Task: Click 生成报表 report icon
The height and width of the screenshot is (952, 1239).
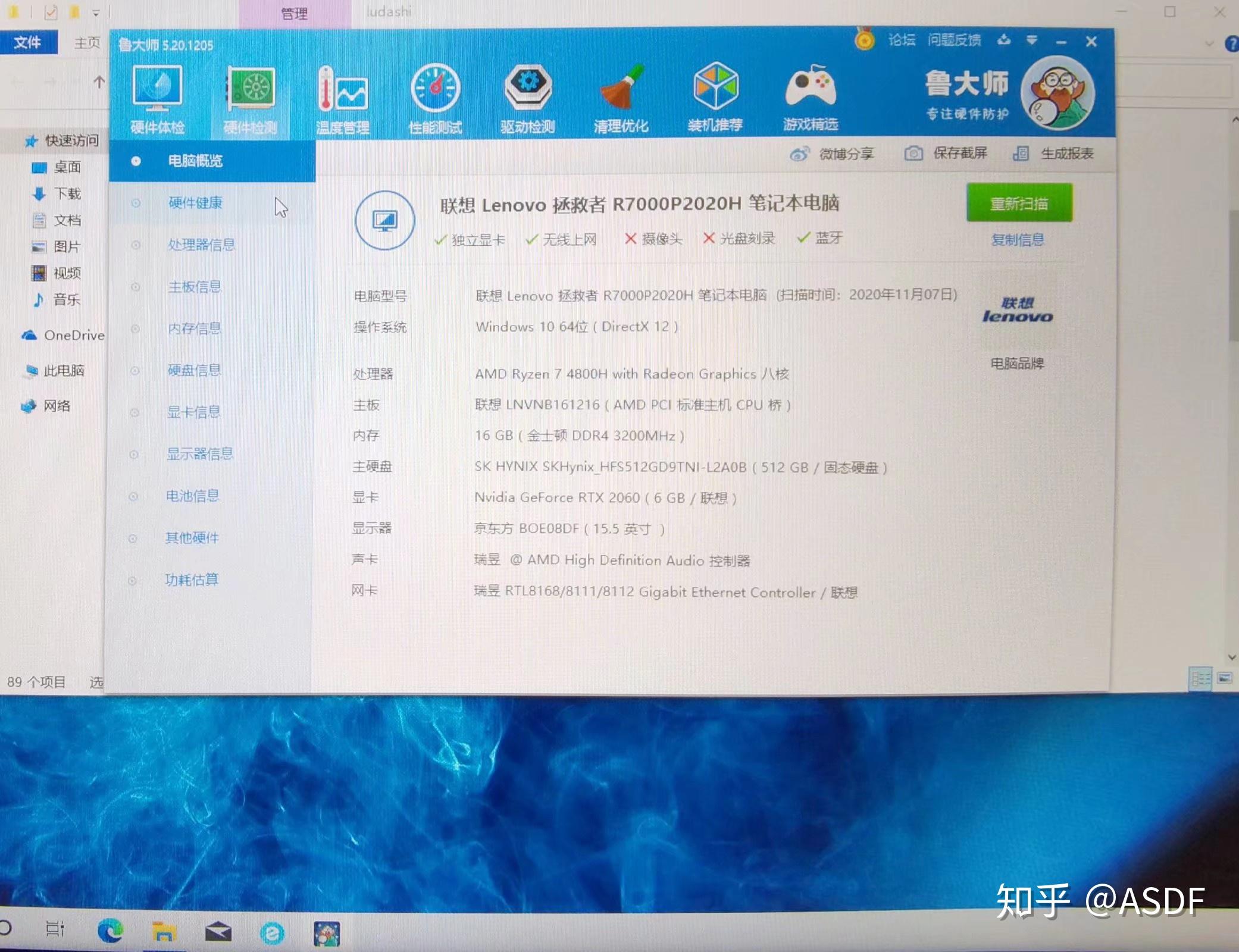Action: tap(1021, 154)
